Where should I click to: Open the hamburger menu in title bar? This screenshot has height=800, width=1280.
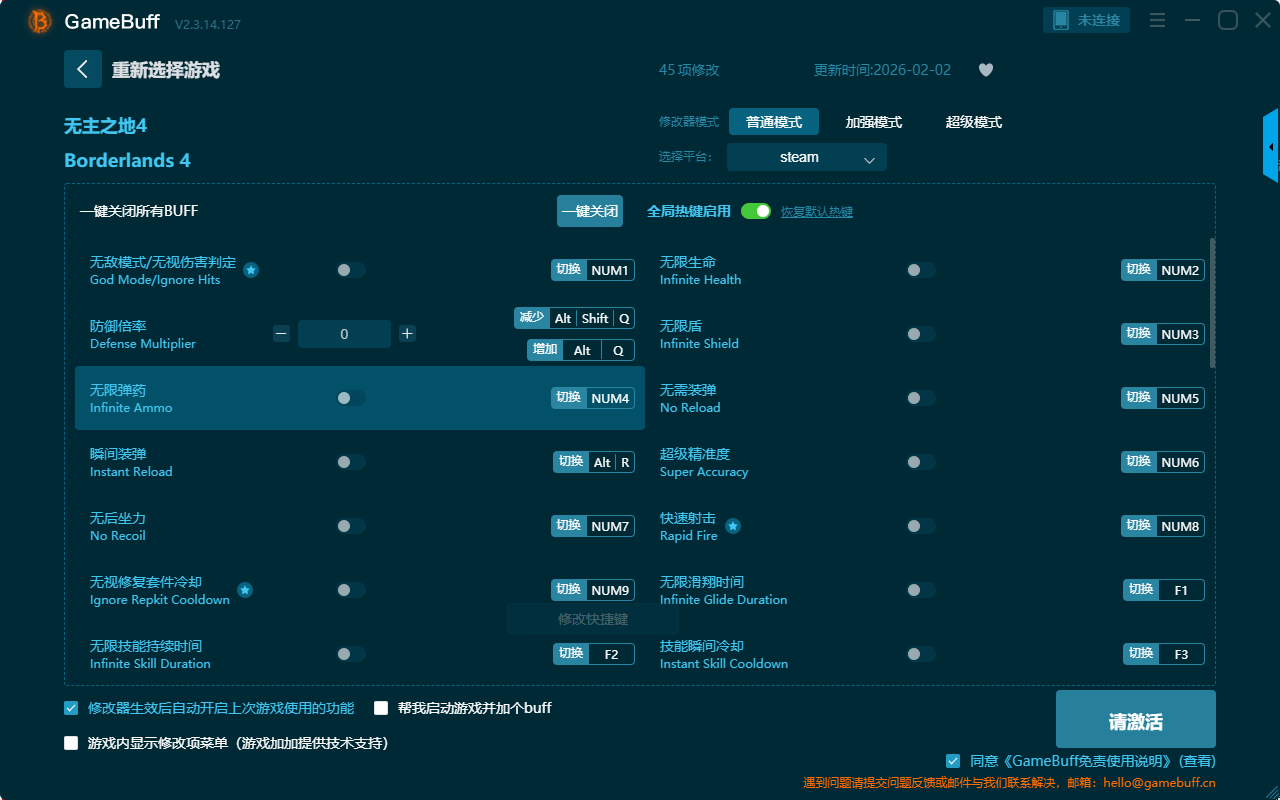tap(1157, 20)
